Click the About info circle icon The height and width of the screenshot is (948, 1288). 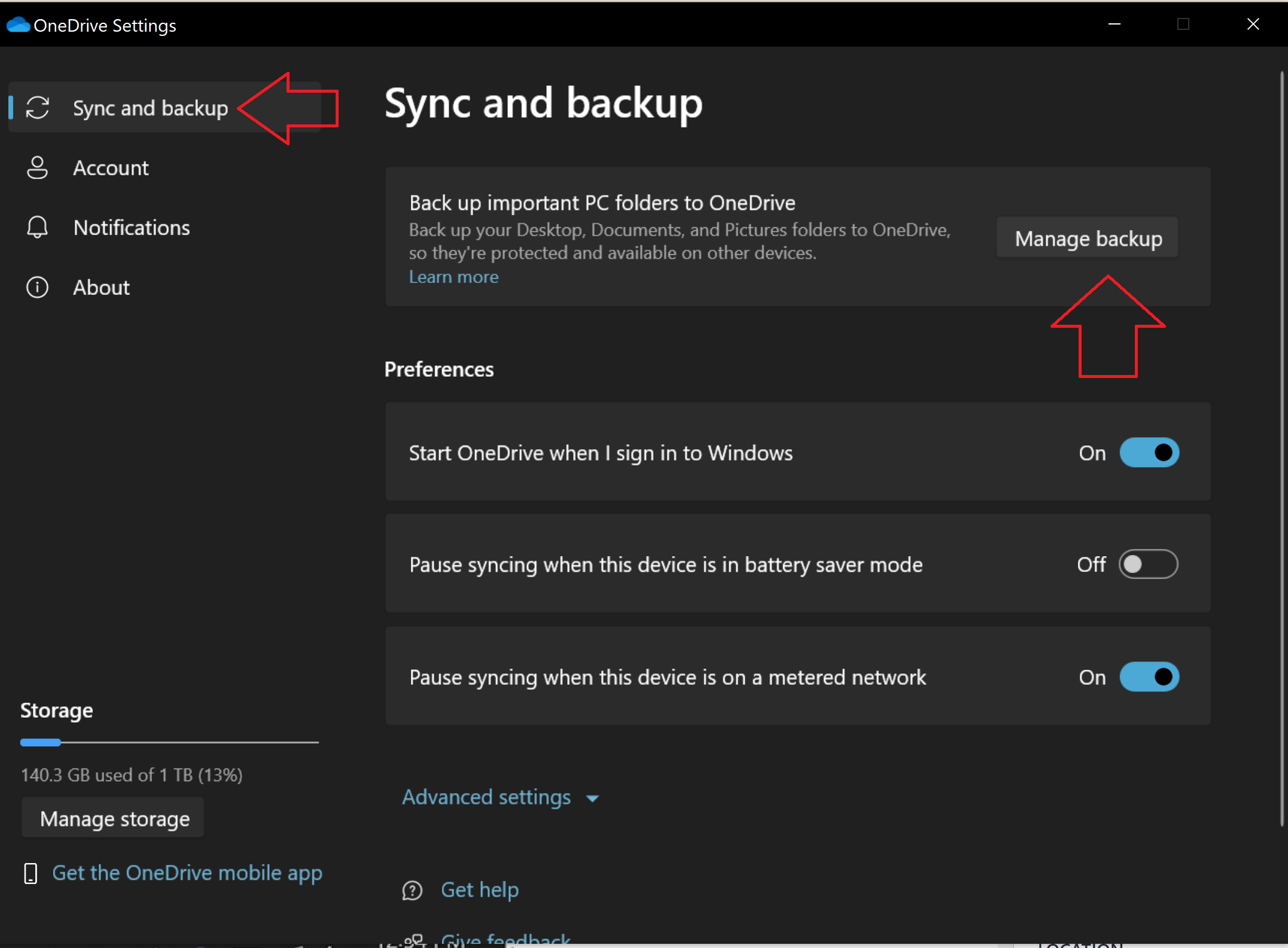coord(37,287)
